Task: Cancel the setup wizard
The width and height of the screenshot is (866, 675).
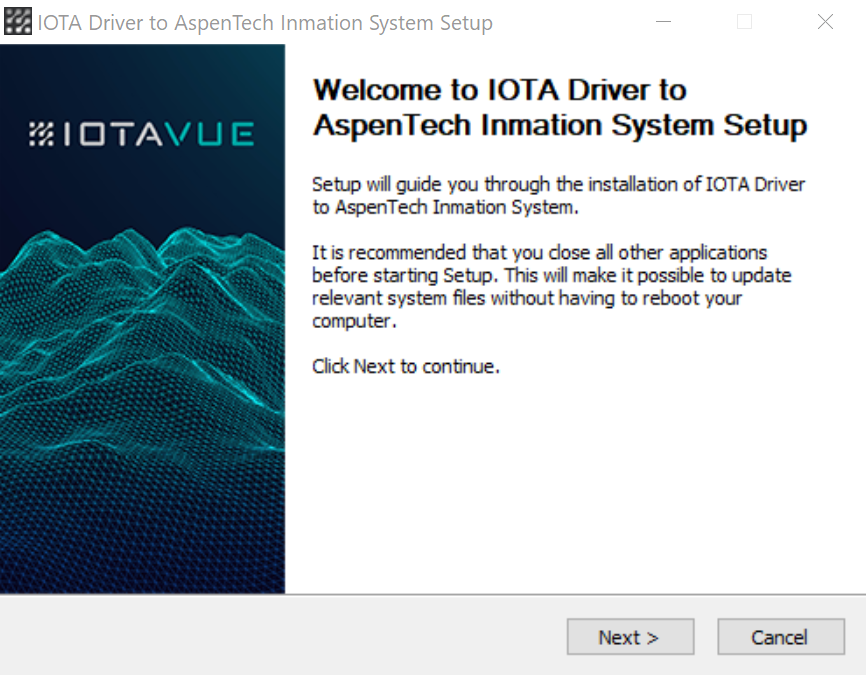Action: click(x=781, y=637)
